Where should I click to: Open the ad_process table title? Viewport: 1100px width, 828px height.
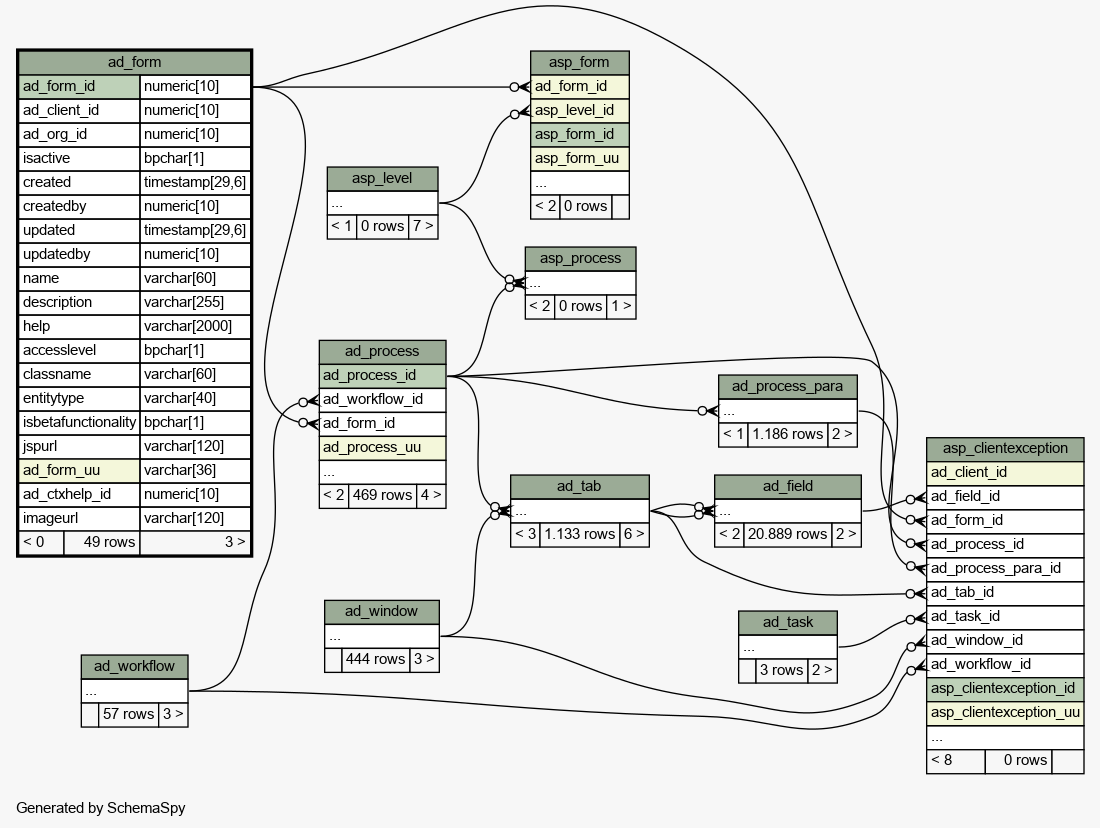(382, 351)
